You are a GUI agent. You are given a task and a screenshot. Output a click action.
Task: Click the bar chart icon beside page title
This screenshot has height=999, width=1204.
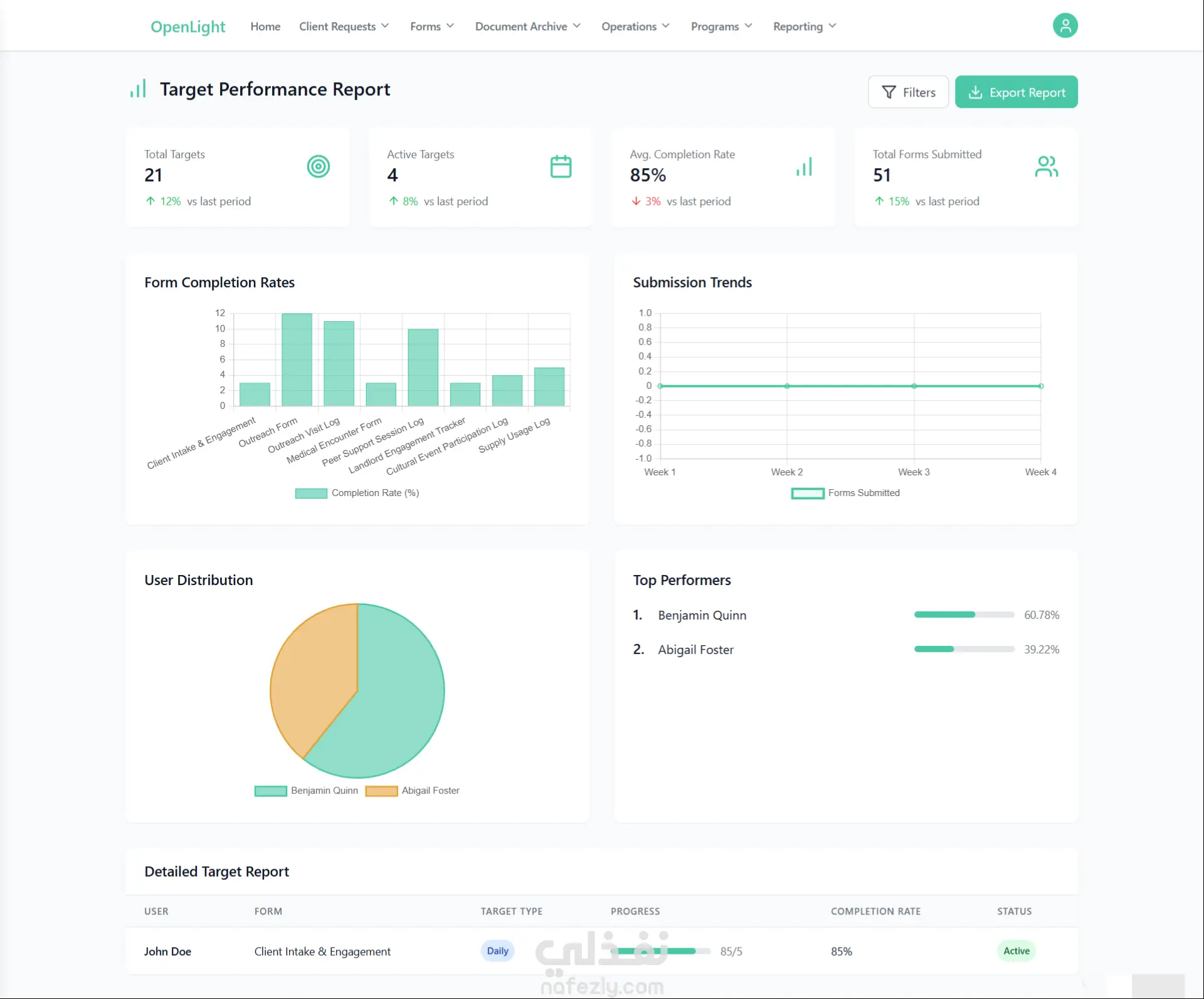pyautogui.click(x=138, y=88)
